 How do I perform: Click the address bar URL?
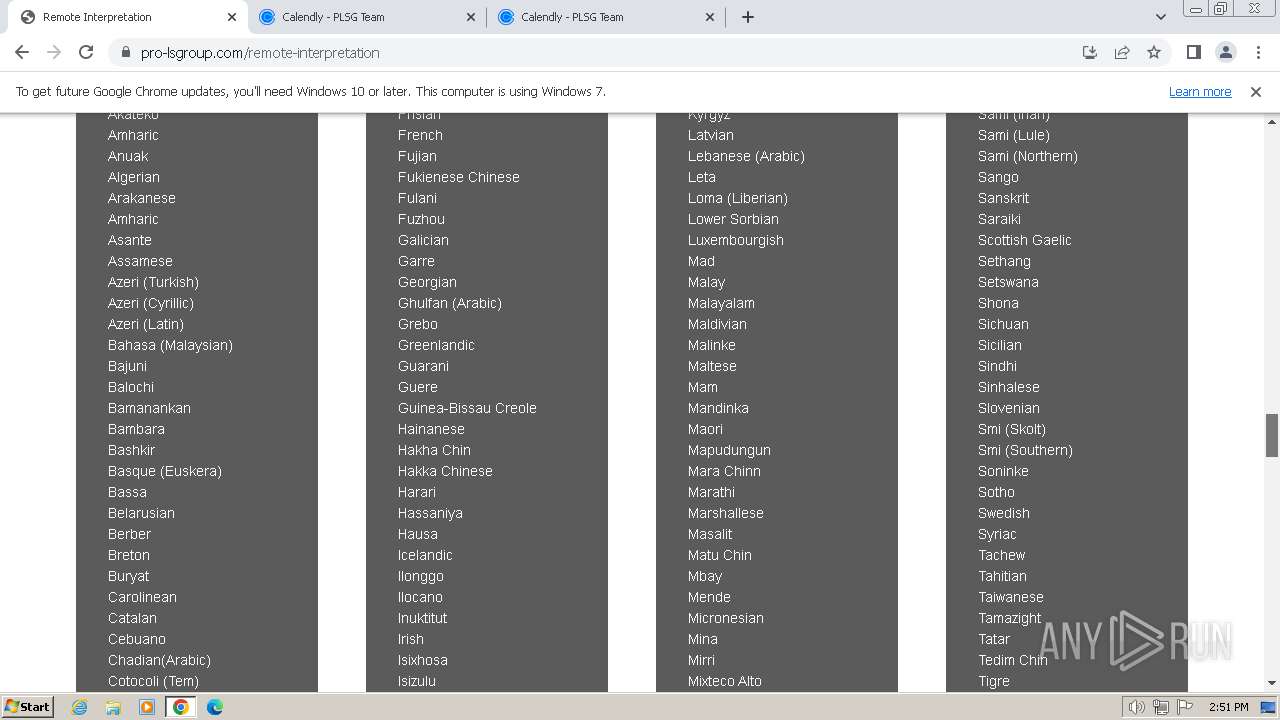260,53
